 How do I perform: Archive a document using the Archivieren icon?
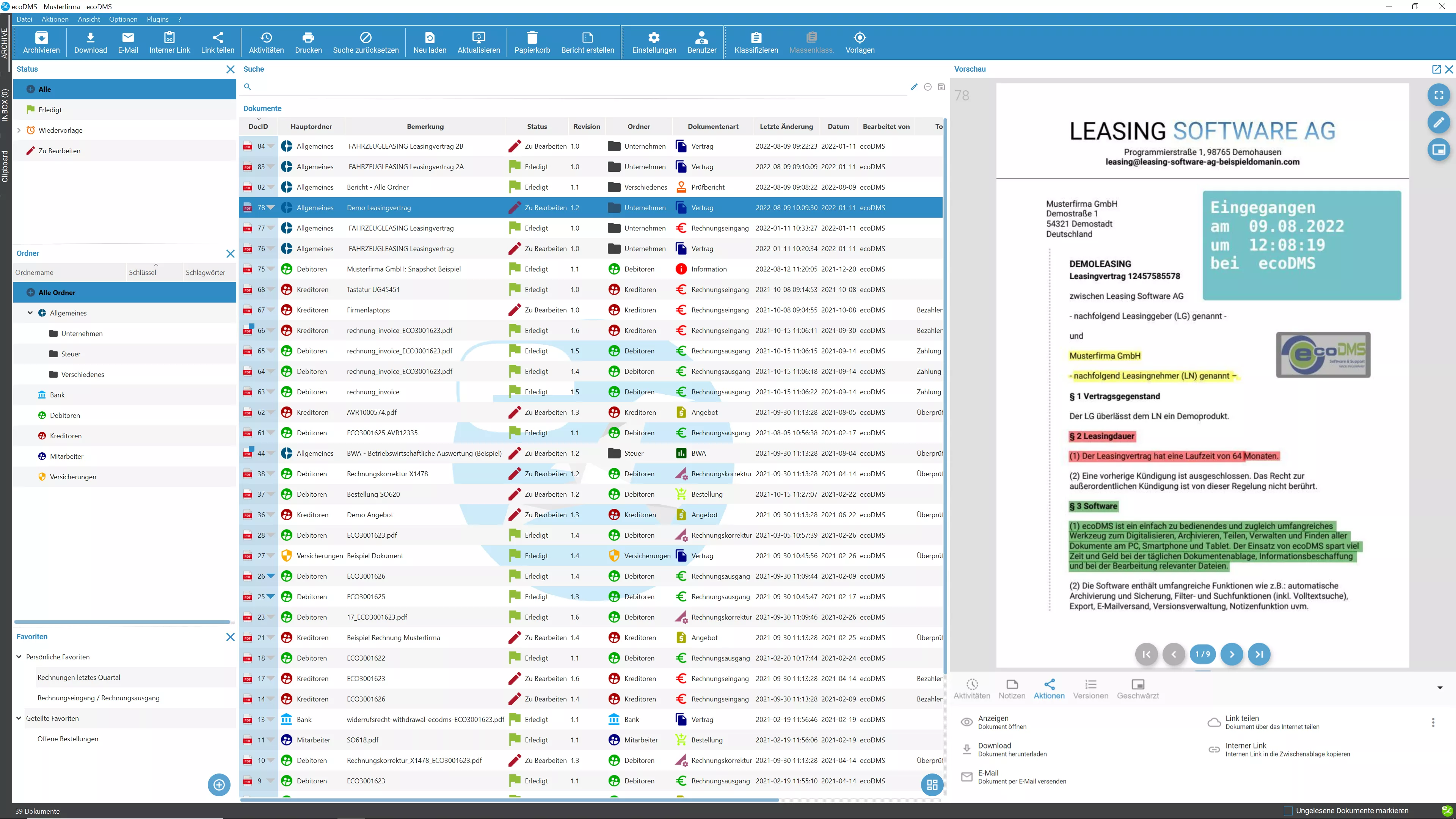pyautogui.click(x=41, y=42)
